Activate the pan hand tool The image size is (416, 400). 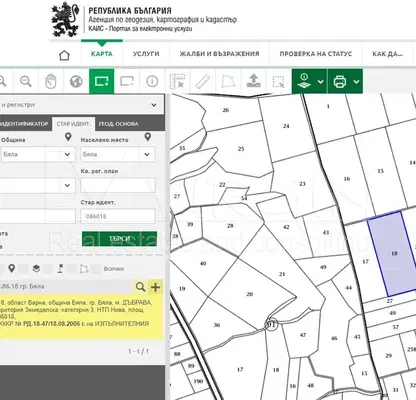(x=51, y=81)
